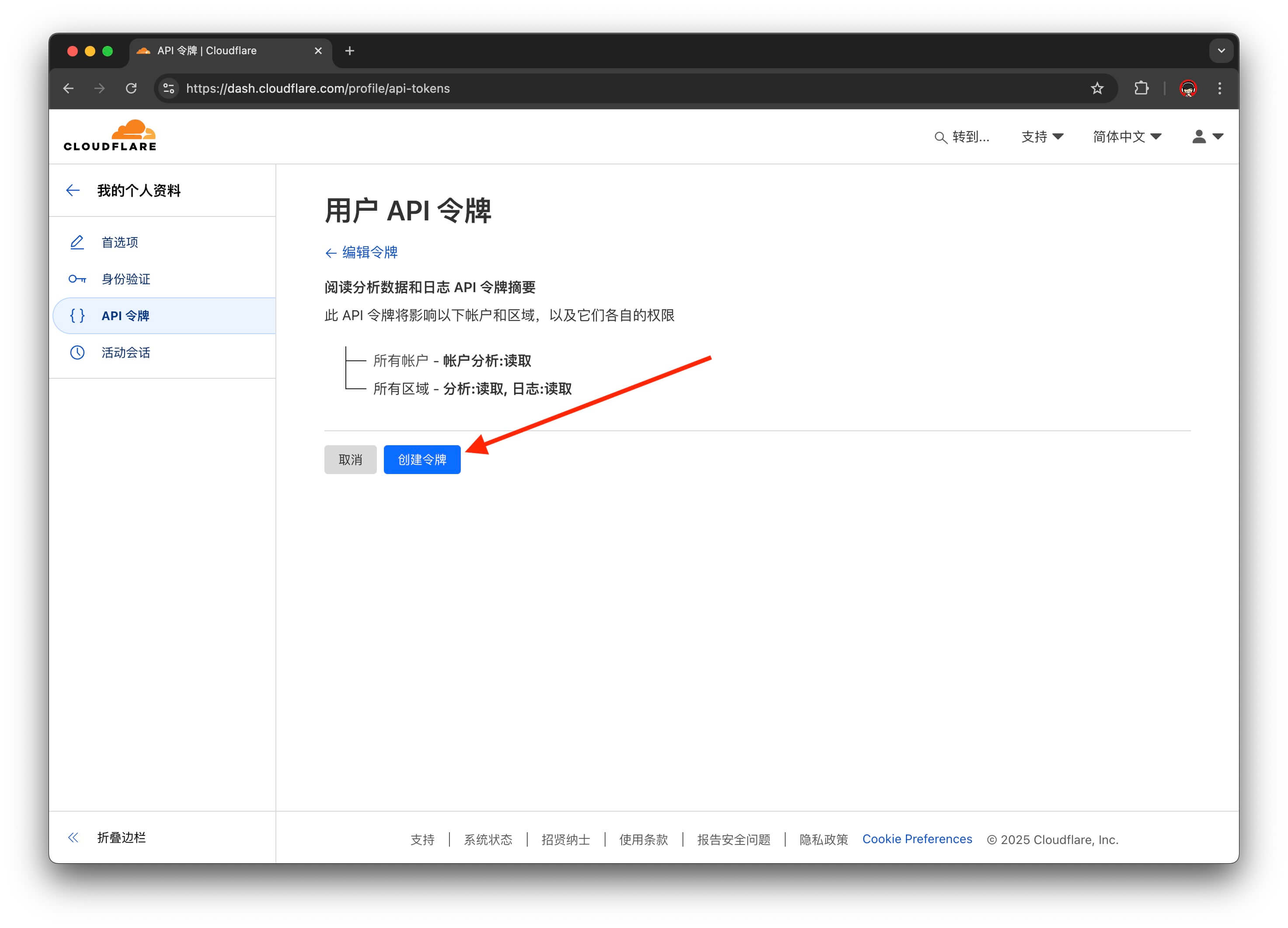This screenshot has width=1288, height=928.
Task: Open the browser extensions puzzle icon
Action: coord(1142,89)
